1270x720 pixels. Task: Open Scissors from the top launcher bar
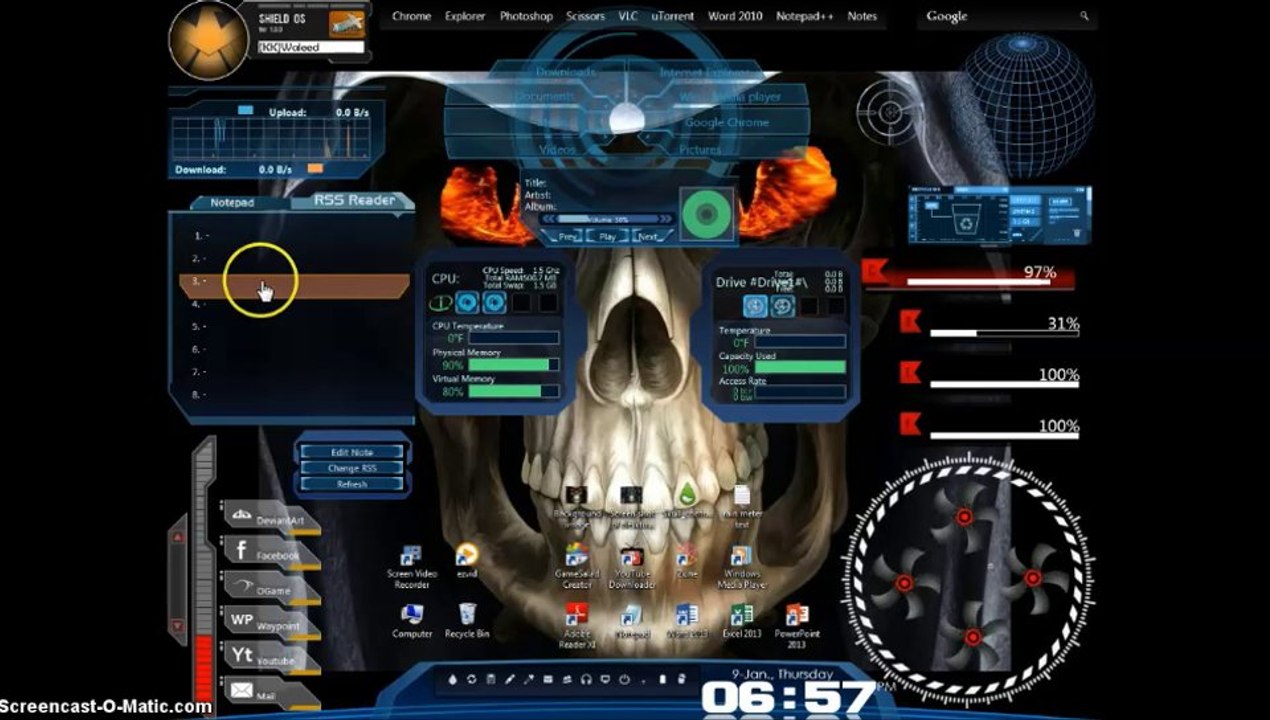pos(585,16)
